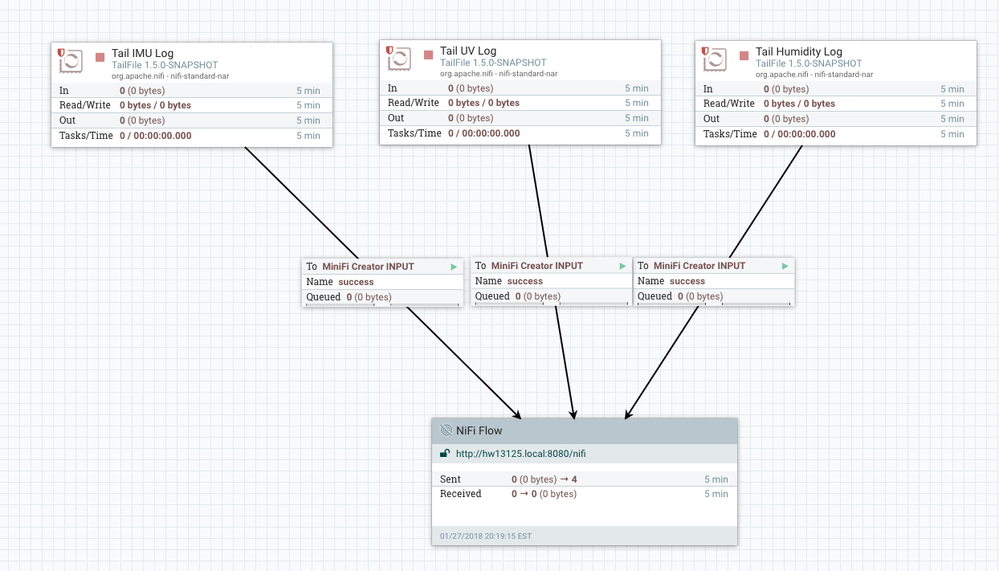Click TailFile 1.5.0-SNAPSHOT text under Tail UV Log

pyautogui.click(x=492, y=62)
